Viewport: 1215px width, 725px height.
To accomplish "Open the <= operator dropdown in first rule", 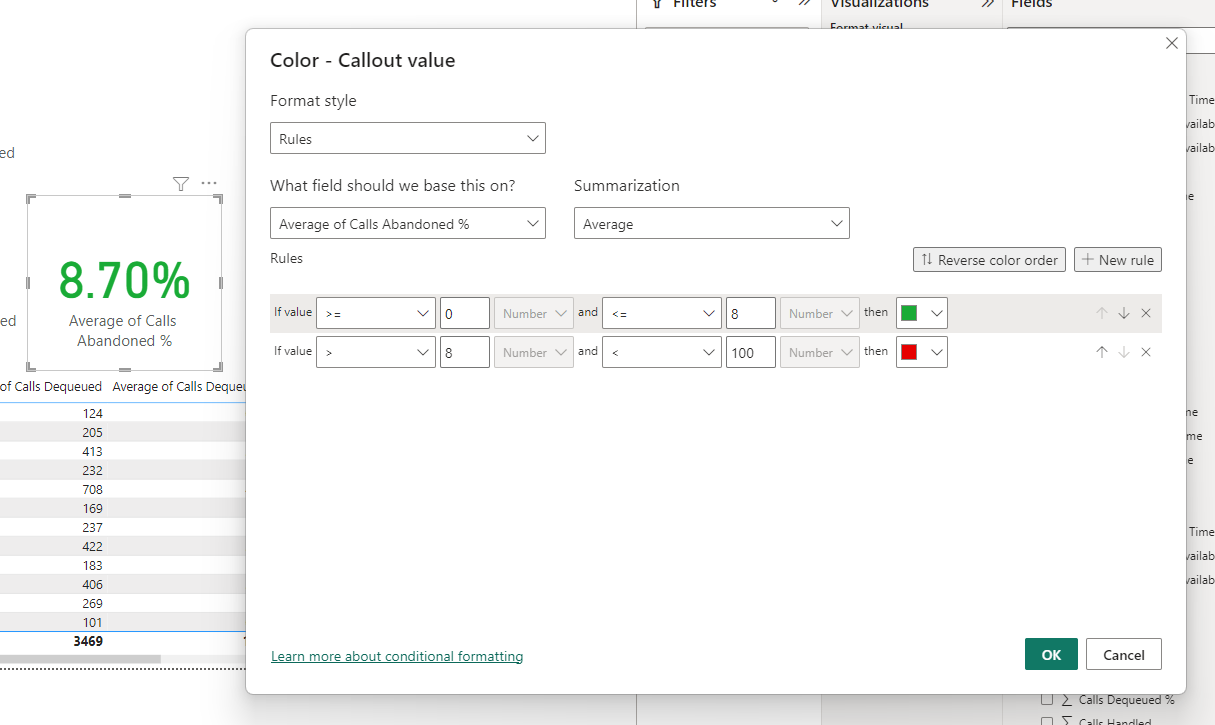I will coord(662,313).
